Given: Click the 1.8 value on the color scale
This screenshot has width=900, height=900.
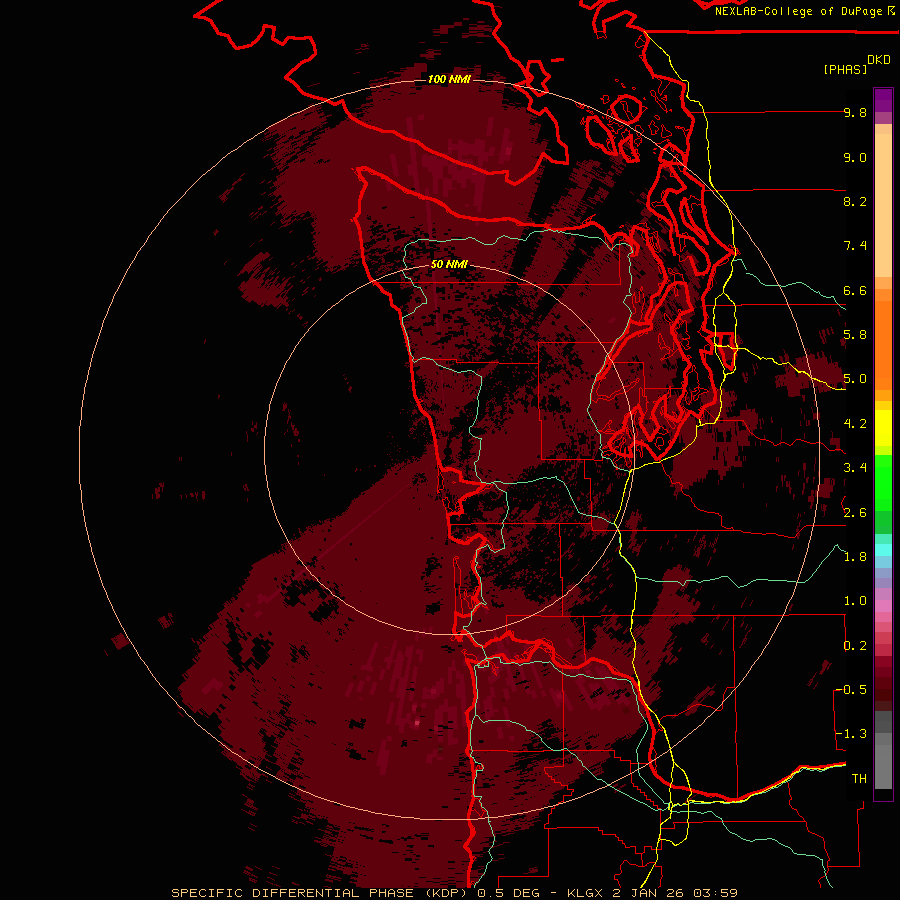Looking at the screenshot, I should click(x=855, y=557).
